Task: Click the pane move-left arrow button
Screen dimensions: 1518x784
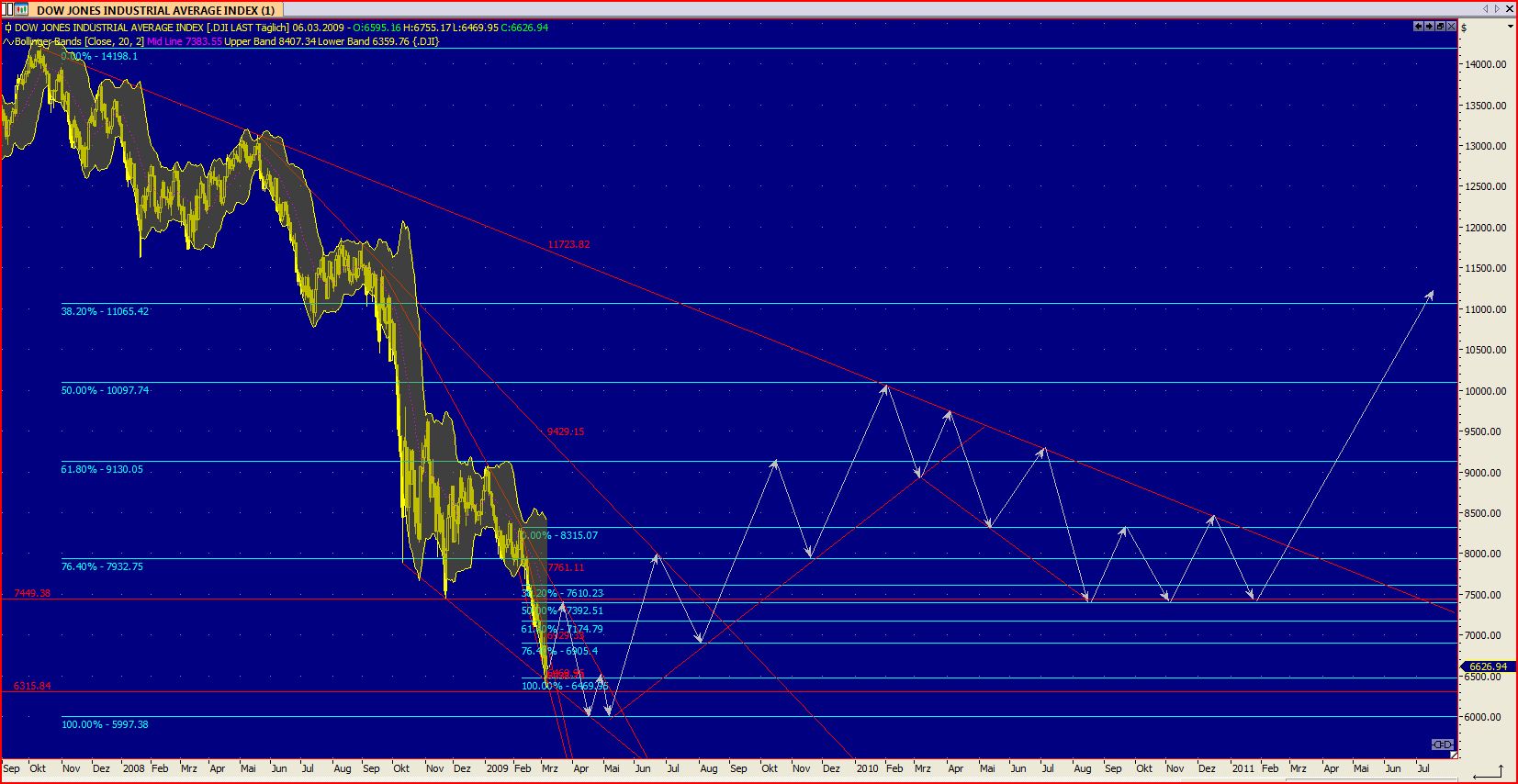Action: 1419,27
